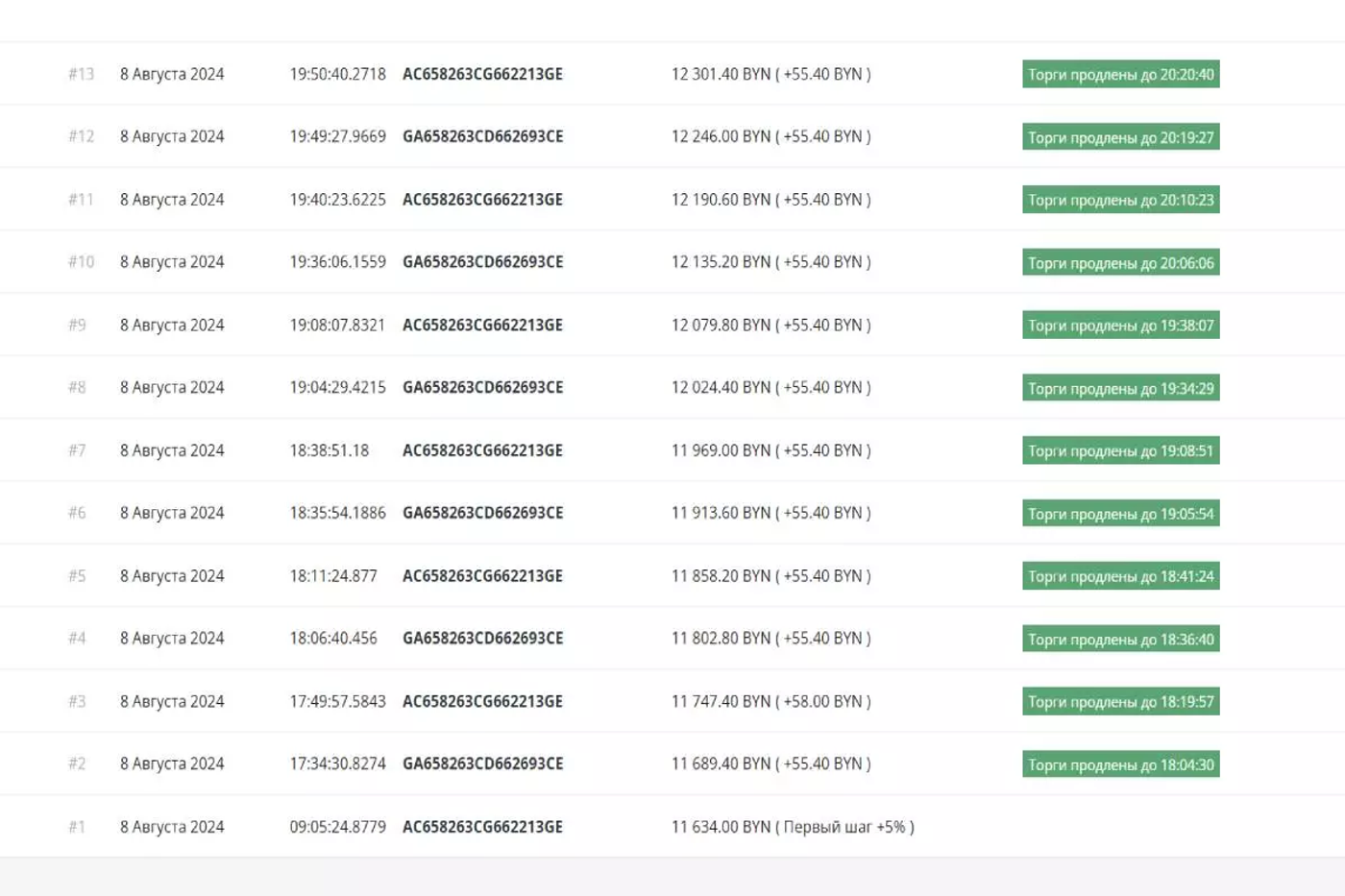The width and height of the screenshot is (1345, 896).
Task: Select the extended until 18:41:24 badge
Action: 1121,576
